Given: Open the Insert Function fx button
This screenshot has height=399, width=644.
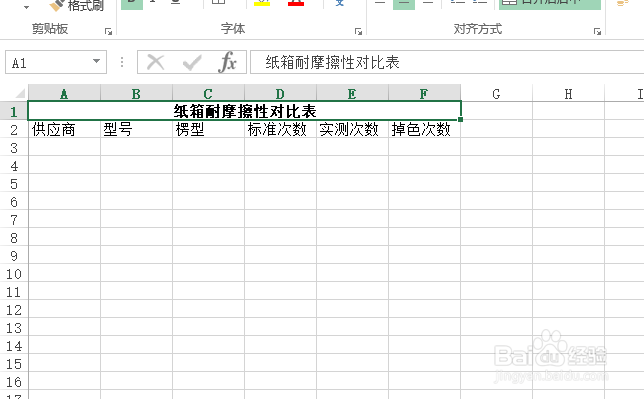Looking at the screenshot, I should 228,62.
